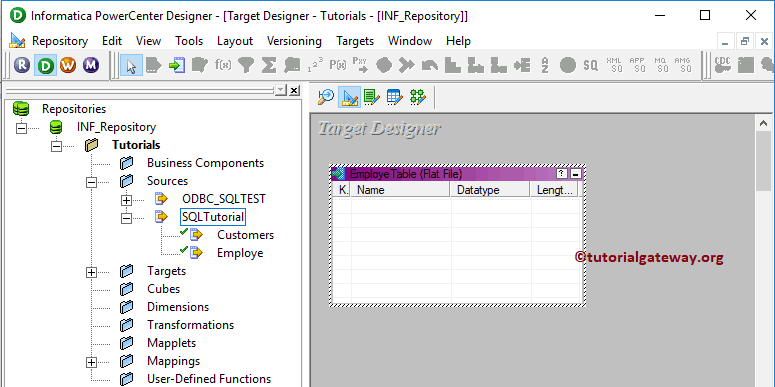The height and width of the screenshot is (387, 775).
Task: Open the Edit menu
Action: coord(112,41)
